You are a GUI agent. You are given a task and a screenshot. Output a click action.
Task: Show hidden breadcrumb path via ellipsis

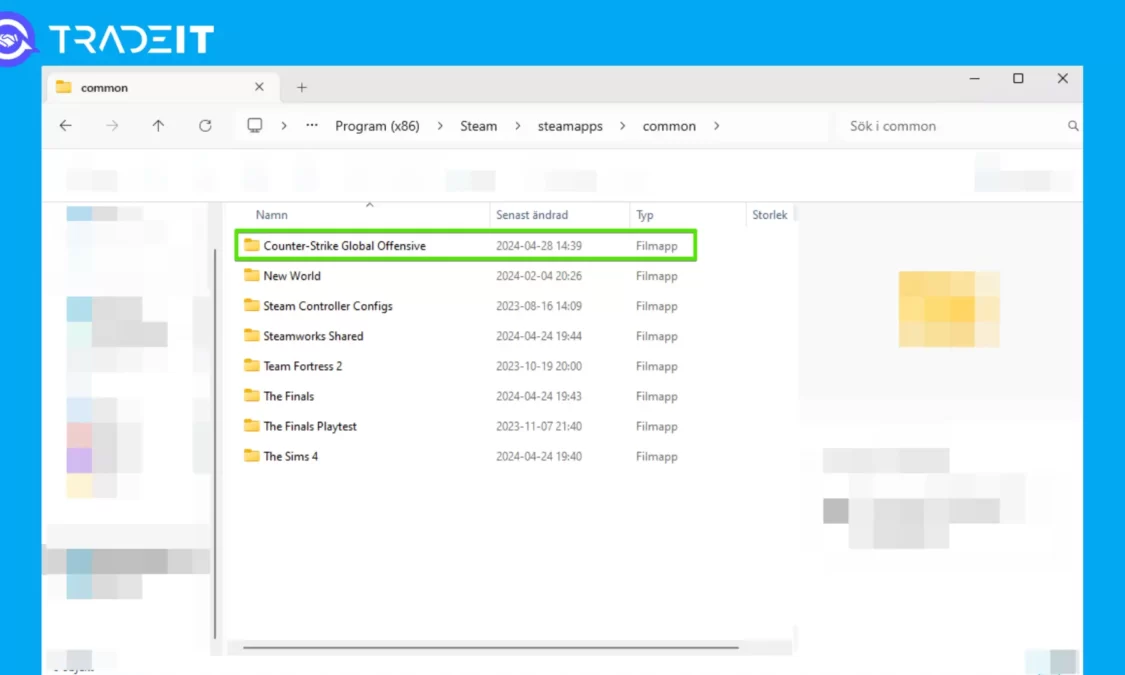point(311,126)
